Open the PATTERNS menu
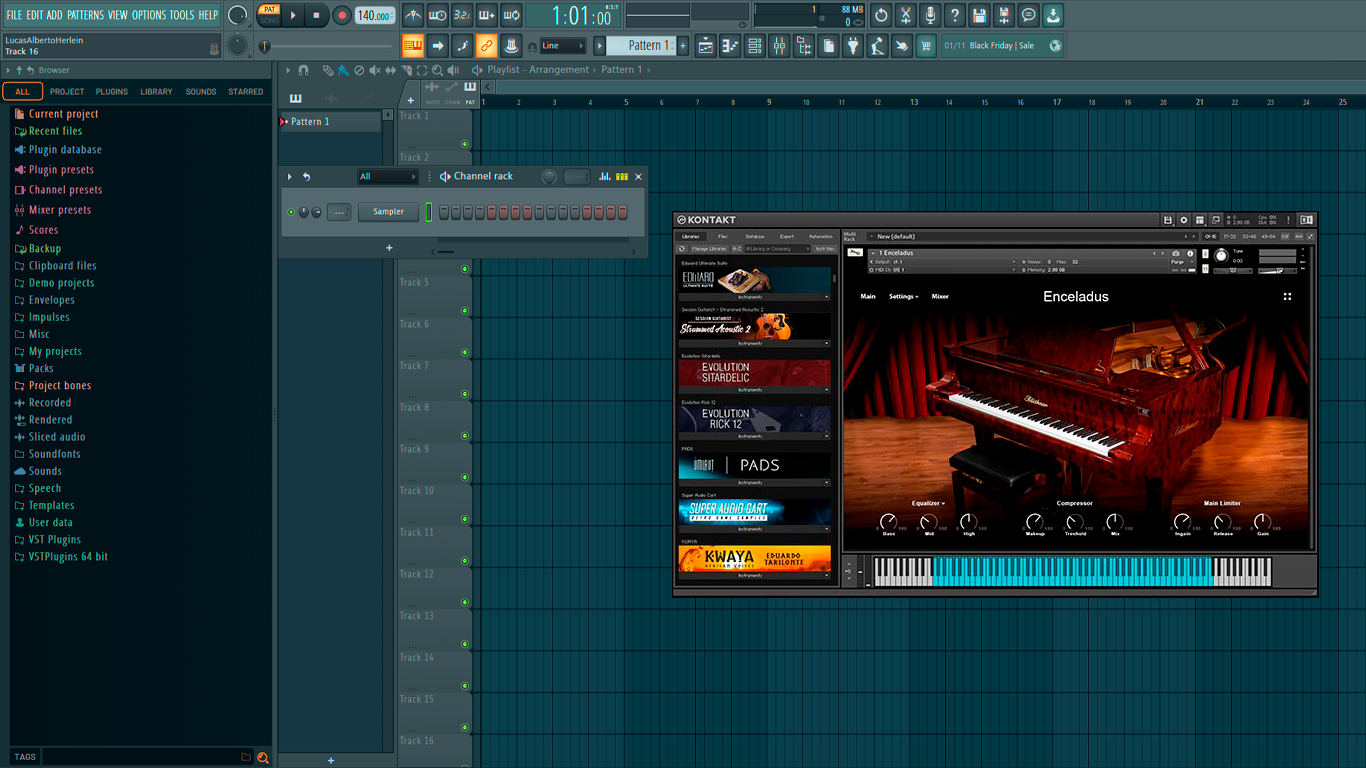1366x768 pixels. tap(85, 15)
